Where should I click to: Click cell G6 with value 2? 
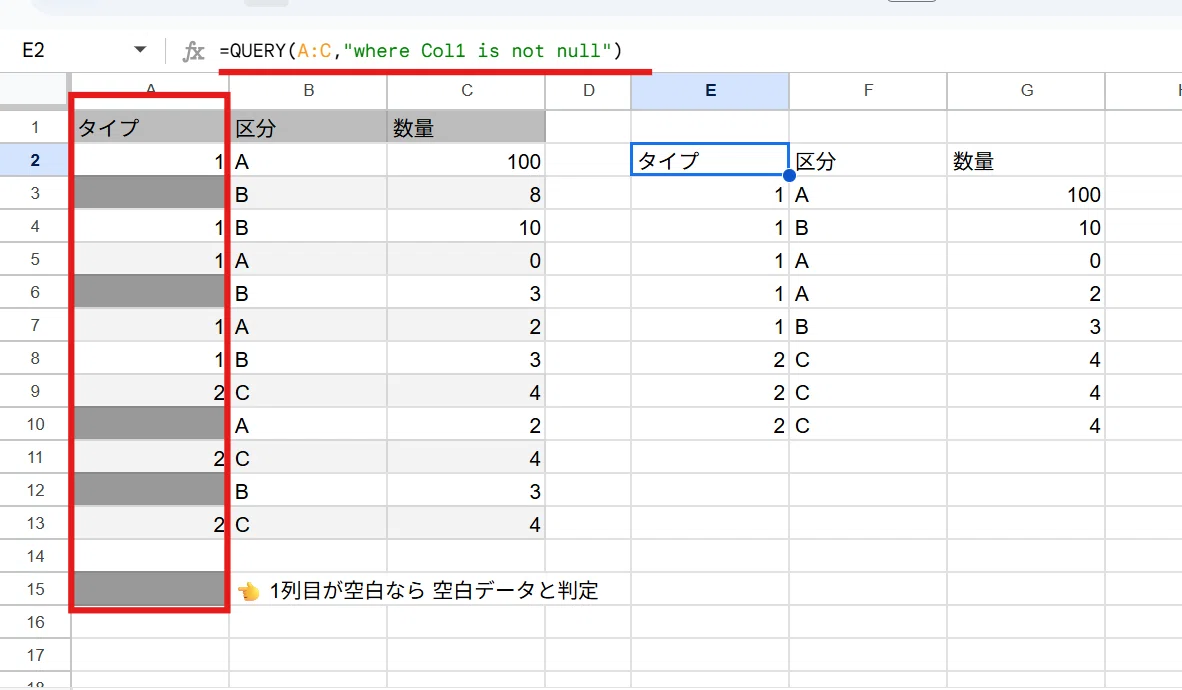coord(1027,293)
